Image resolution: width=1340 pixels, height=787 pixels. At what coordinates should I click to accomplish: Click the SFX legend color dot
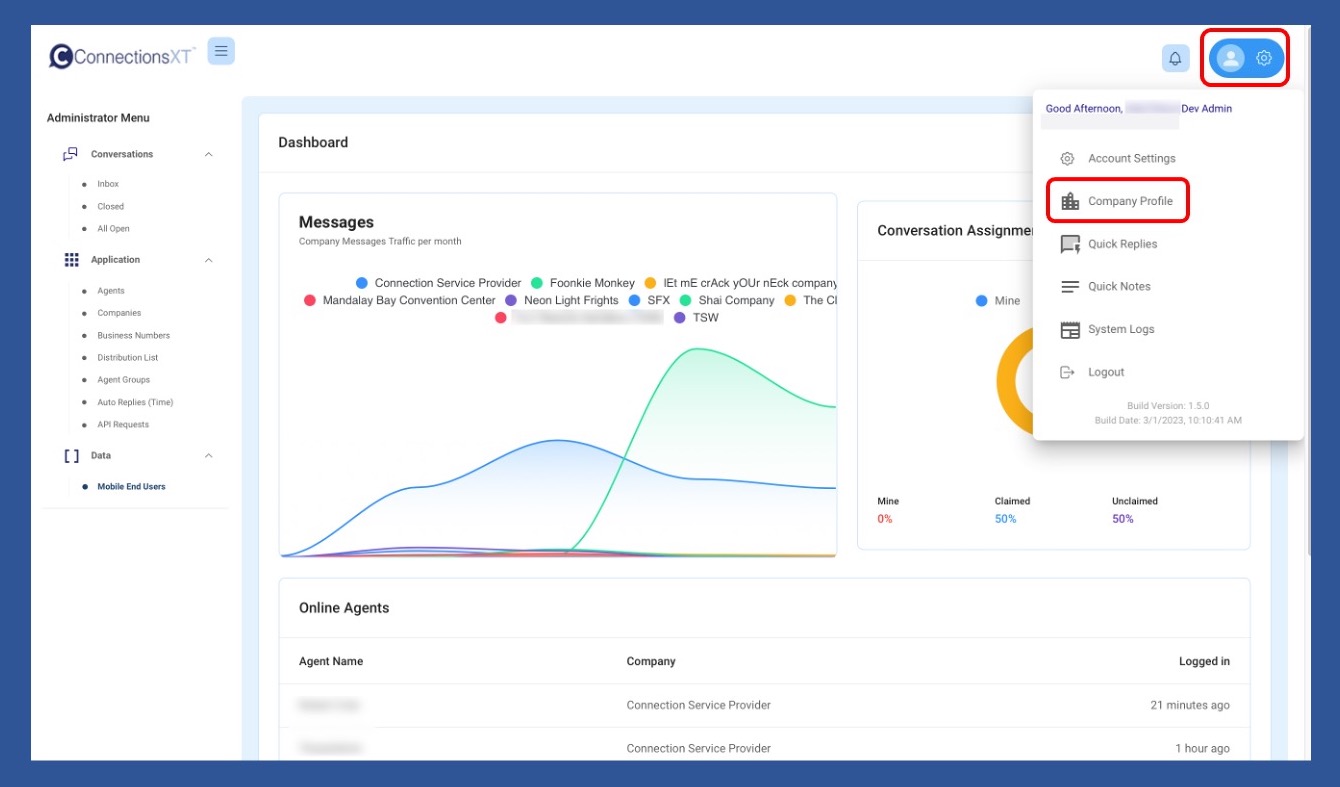(635, 300)
